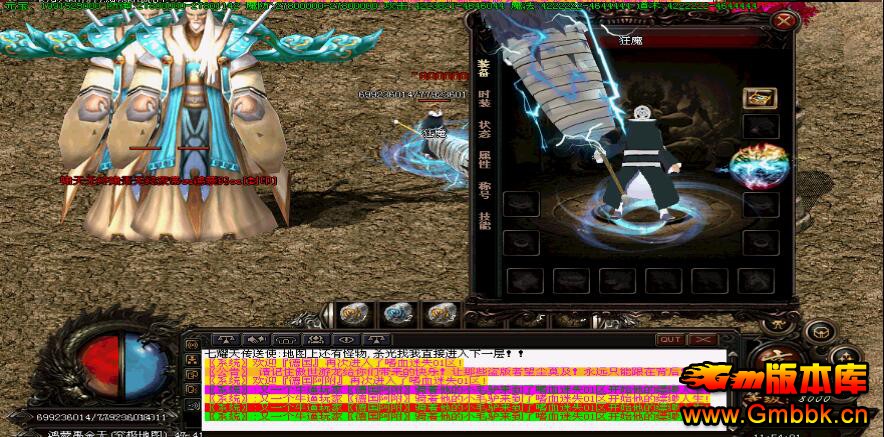
Task: Use the first skill in quick bar
Action: tap(352, 314)
